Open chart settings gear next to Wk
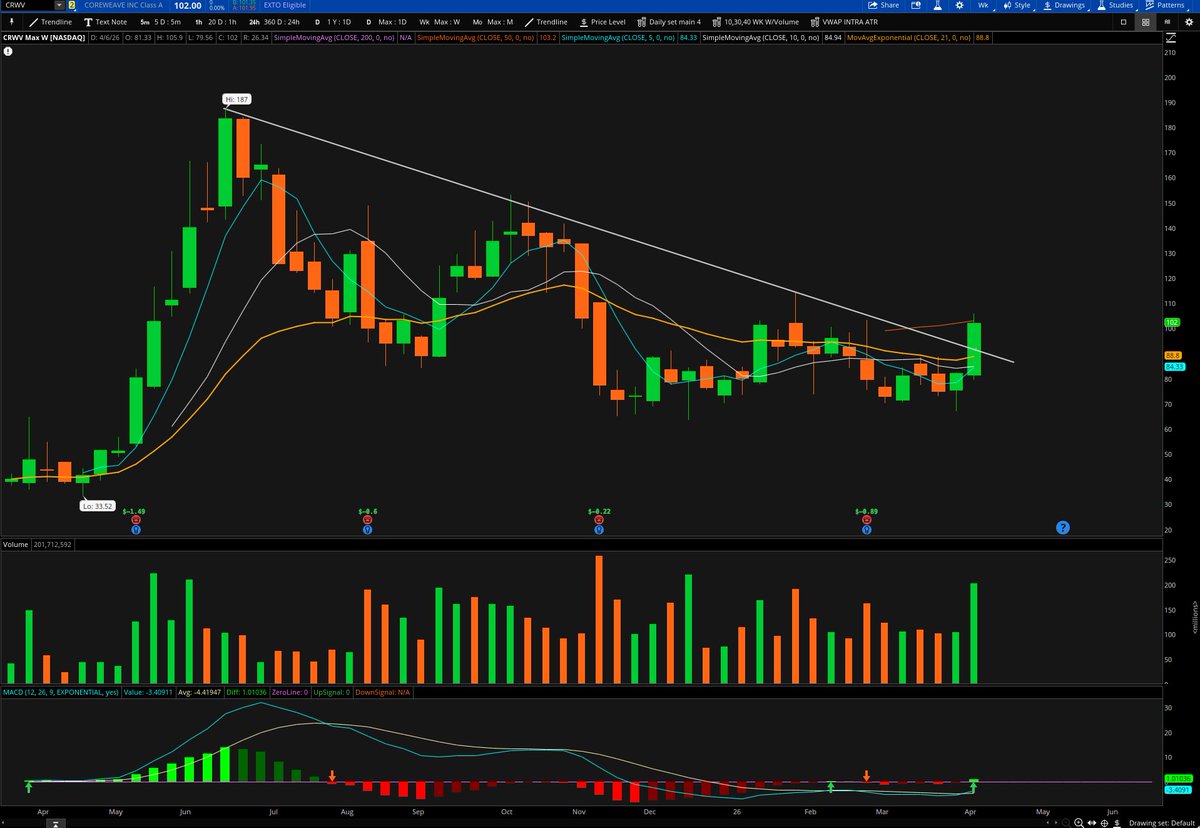 (x=960, y=5)
